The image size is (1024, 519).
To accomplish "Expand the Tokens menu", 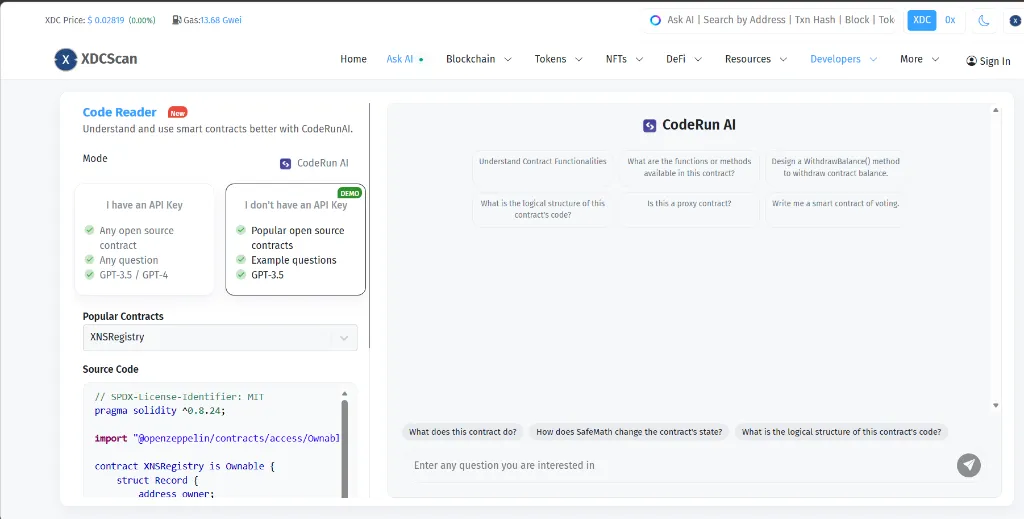I will point(558,59).
